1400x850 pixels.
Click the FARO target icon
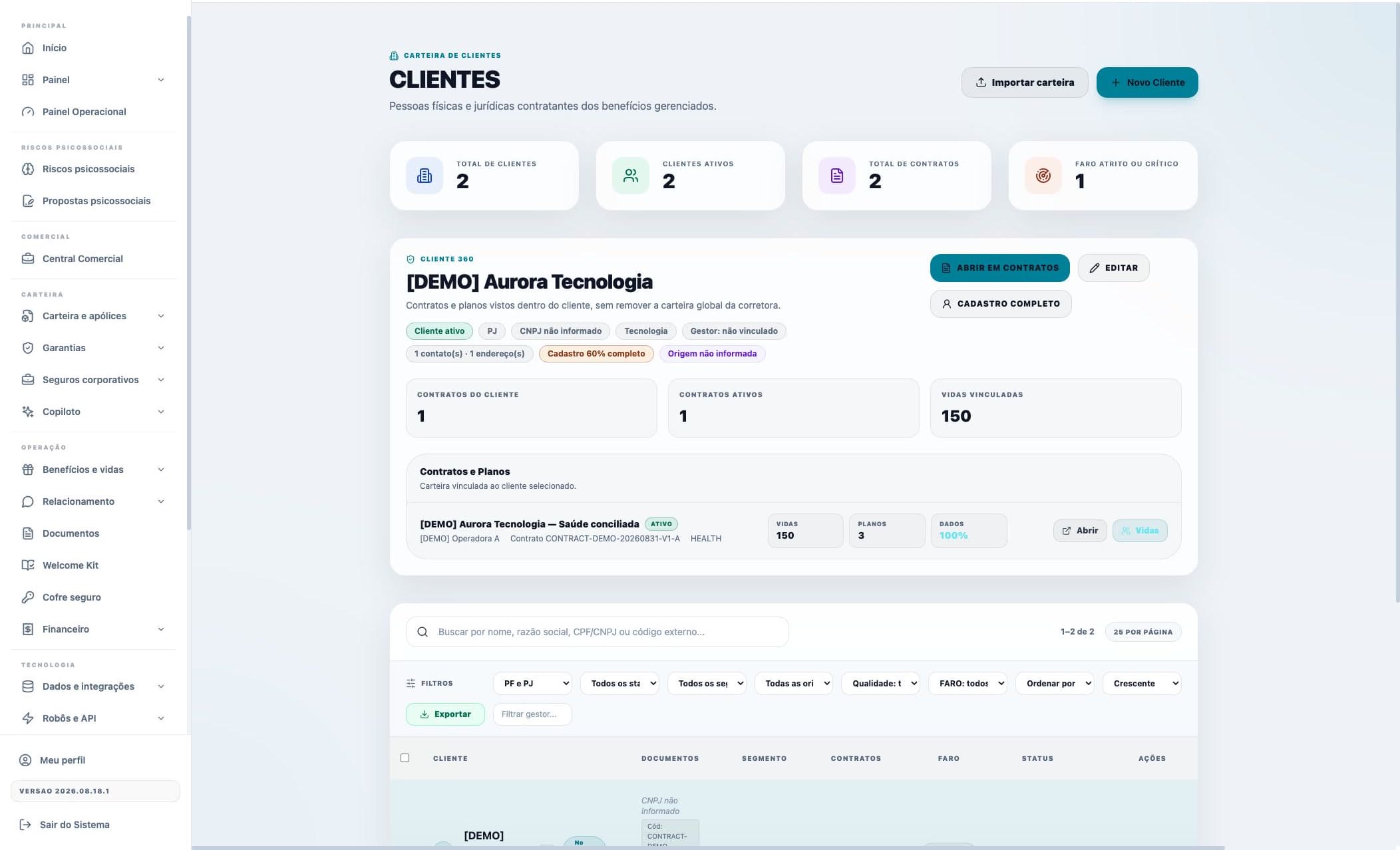[1043, 176]
